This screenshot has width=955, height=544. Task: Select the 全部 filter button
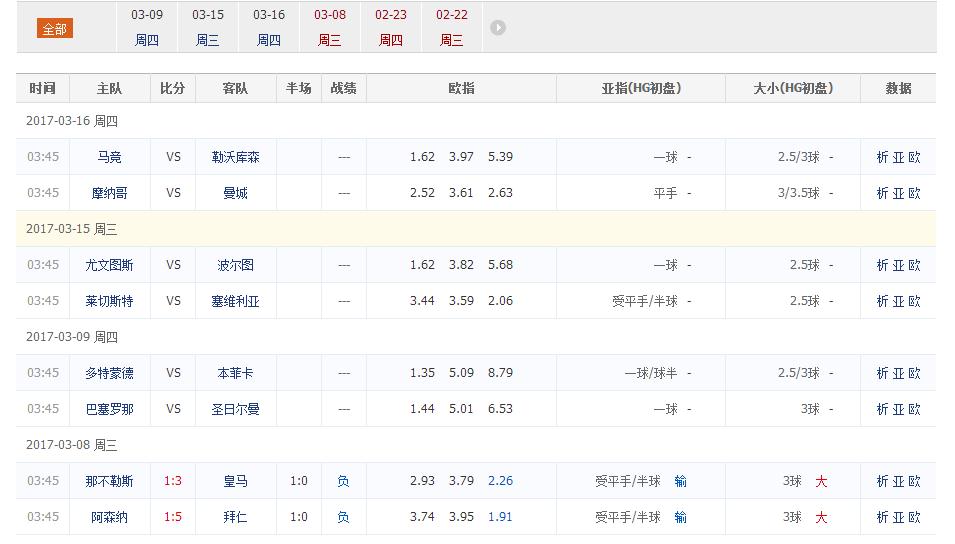55,29
